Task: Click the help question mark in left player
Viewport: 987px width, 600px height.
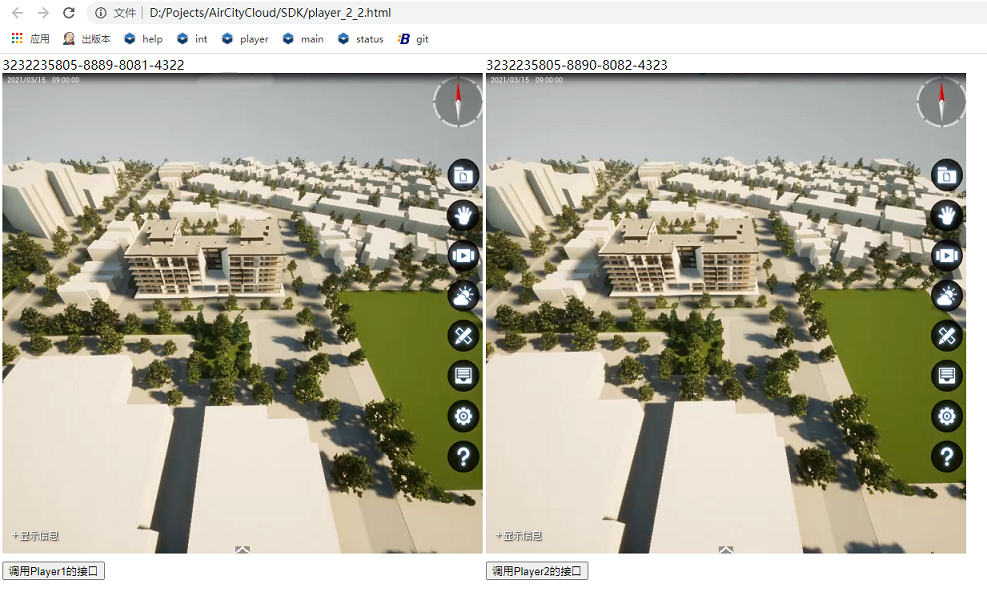Action: 463,456
